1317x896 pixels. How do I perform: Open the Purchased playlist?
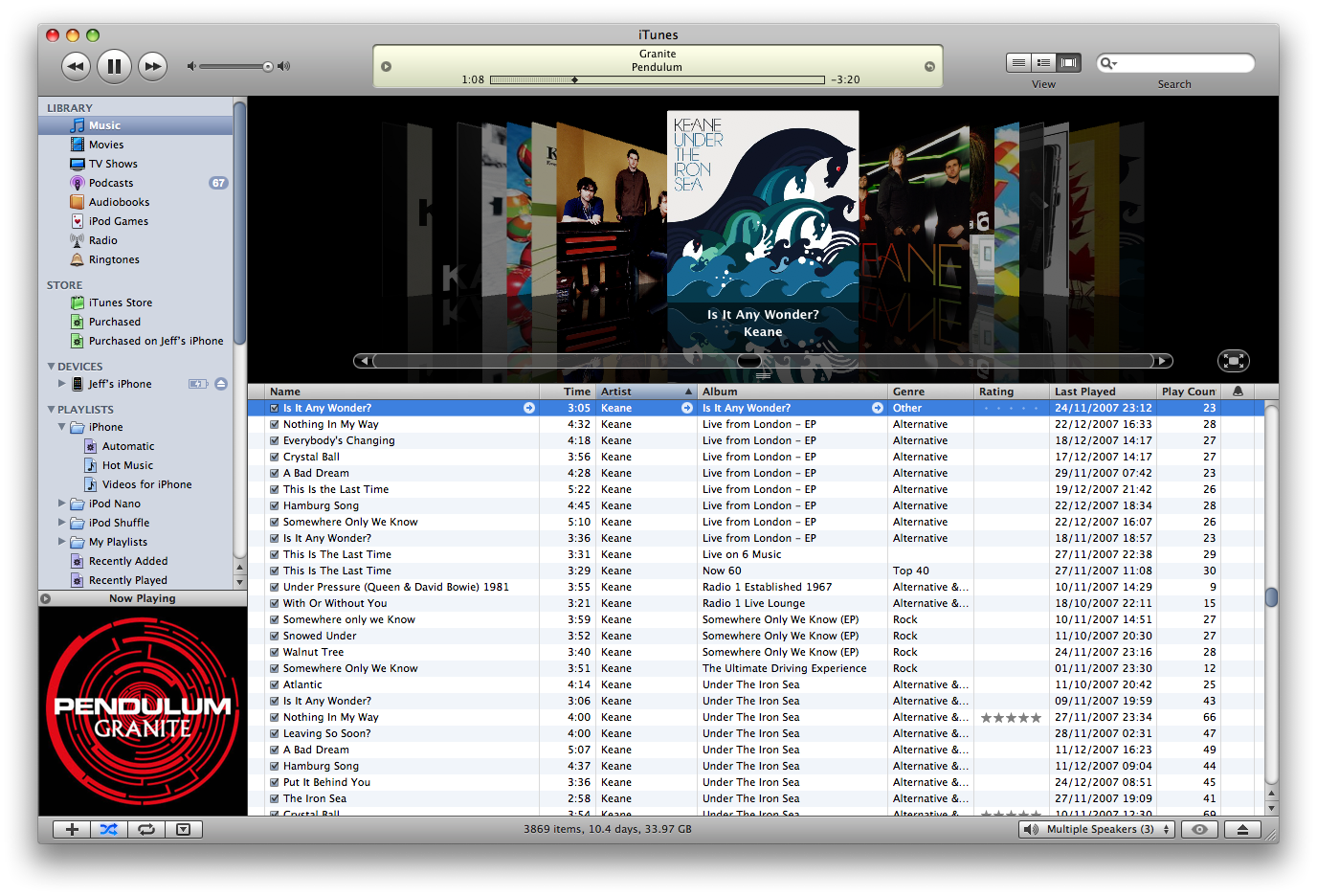pyautogui.click(x=136, y=322)
